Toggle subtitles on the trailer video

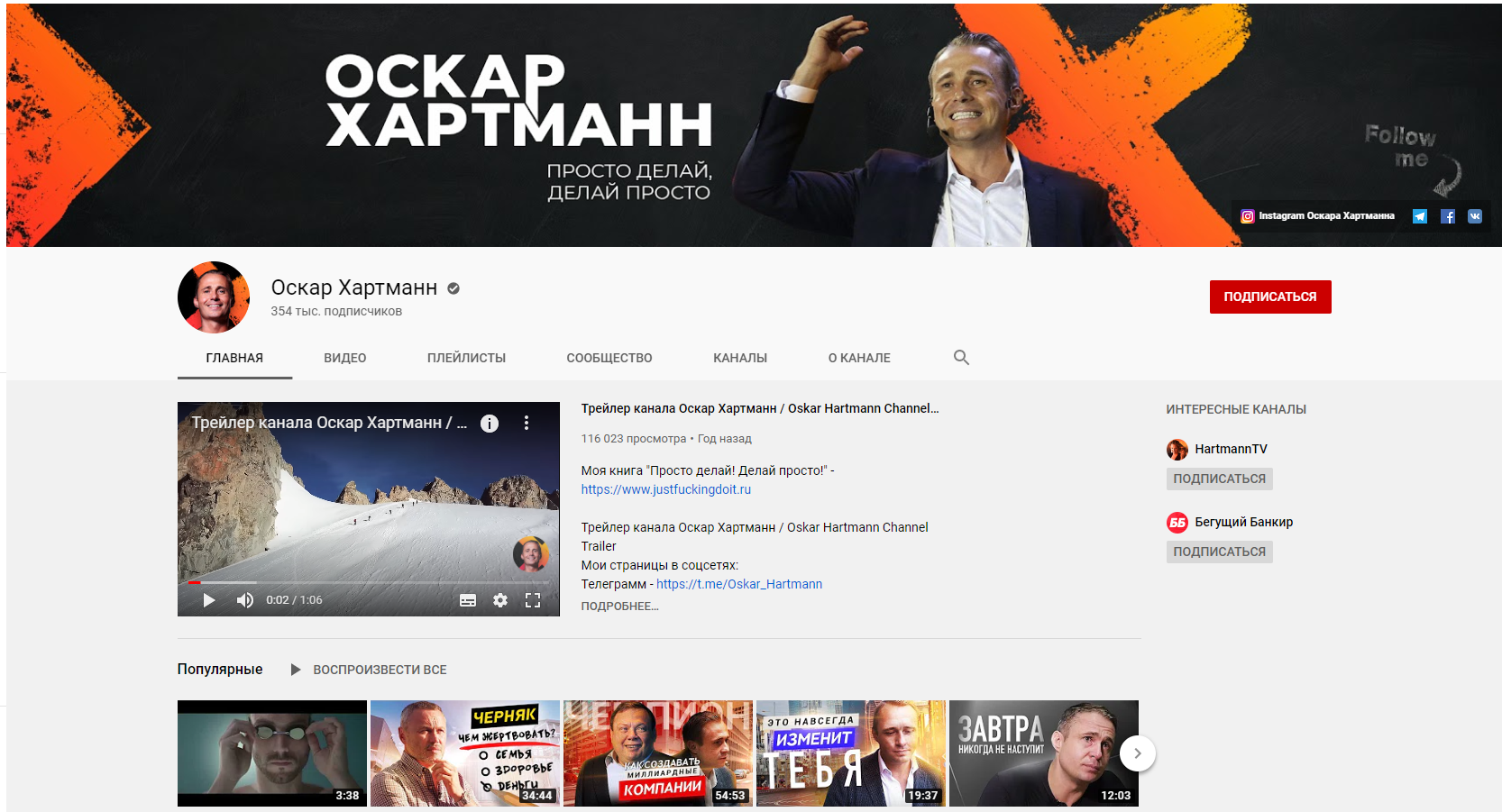[x=468, y=600]
